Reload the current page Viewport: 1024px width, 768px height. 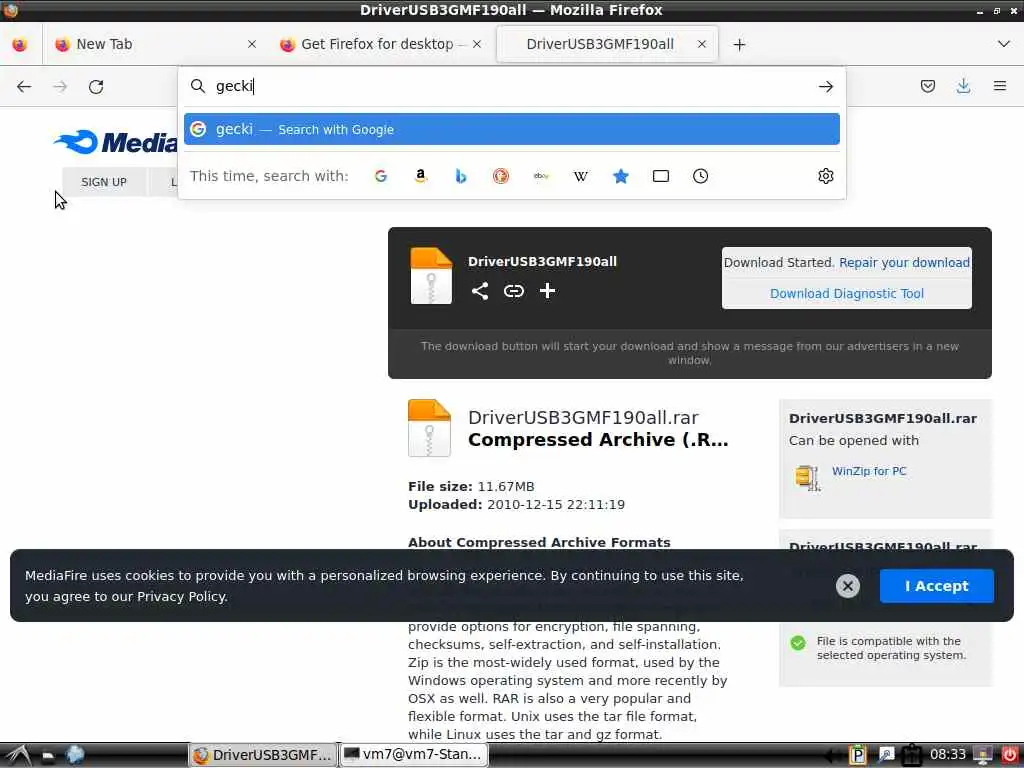96,86
